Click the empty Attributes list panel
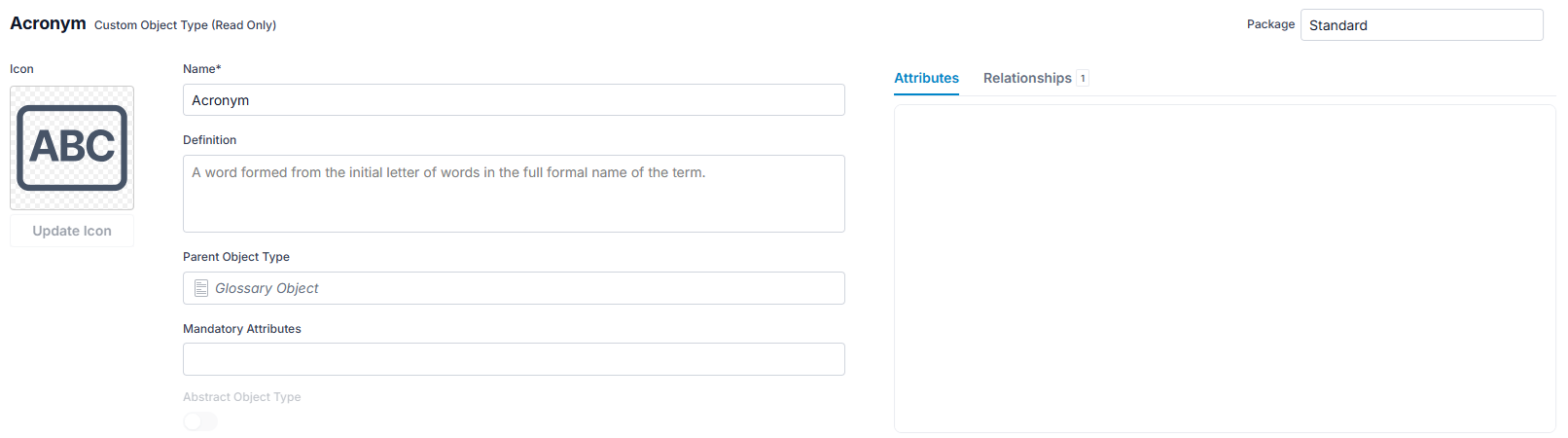 tap(1225, 269)
